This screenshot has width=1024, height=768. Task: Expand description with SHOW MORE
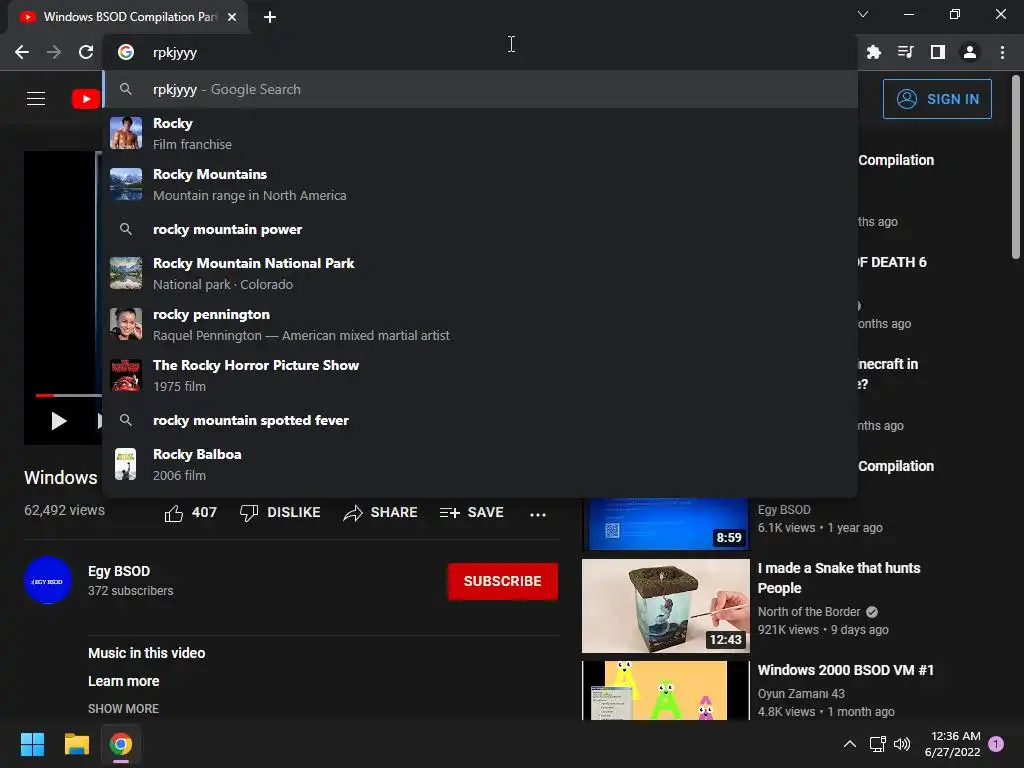tap(123, 709)
